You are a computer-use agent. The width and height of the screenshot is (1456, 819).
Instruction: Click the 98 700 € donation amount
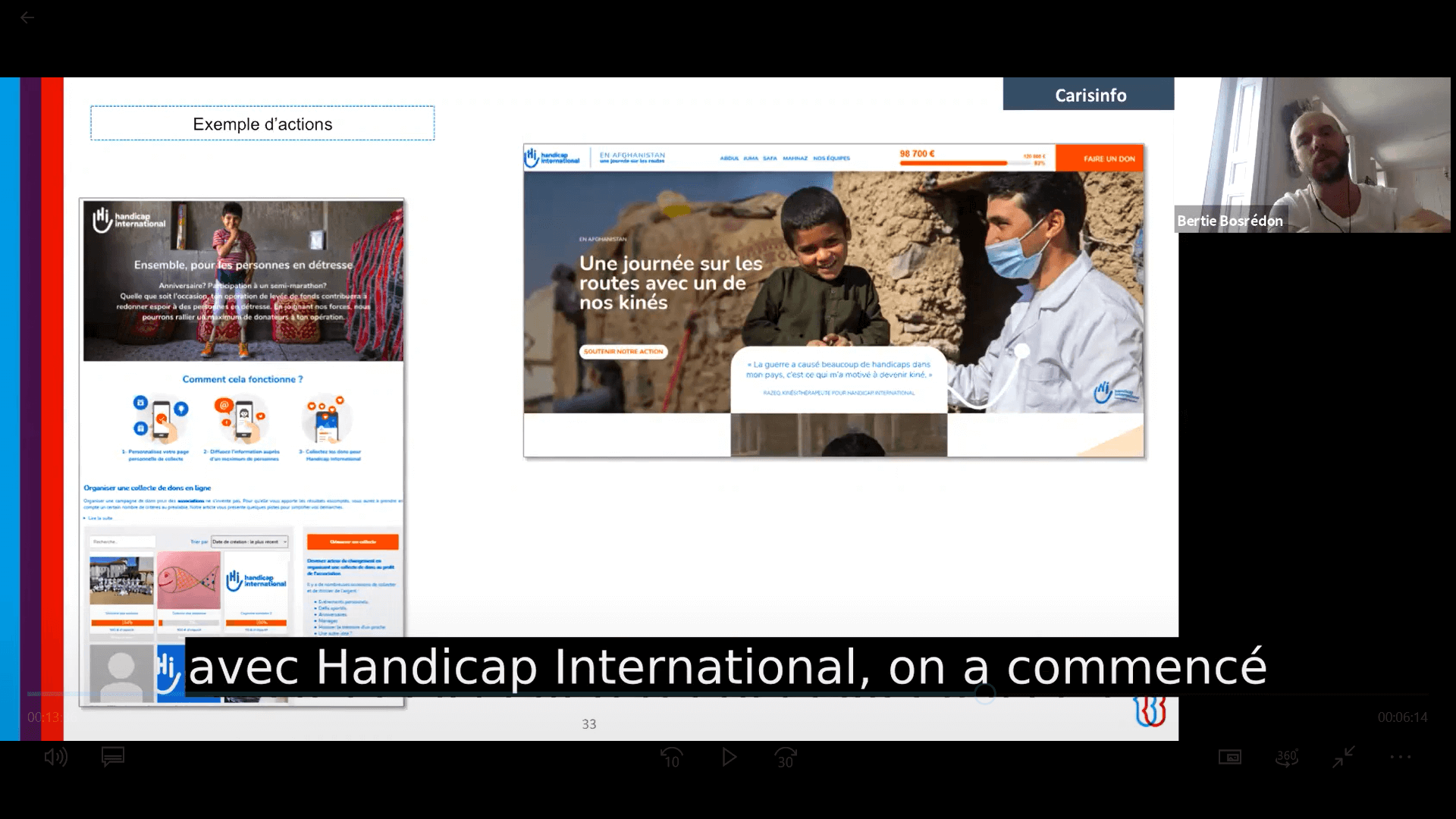[917, 154]
